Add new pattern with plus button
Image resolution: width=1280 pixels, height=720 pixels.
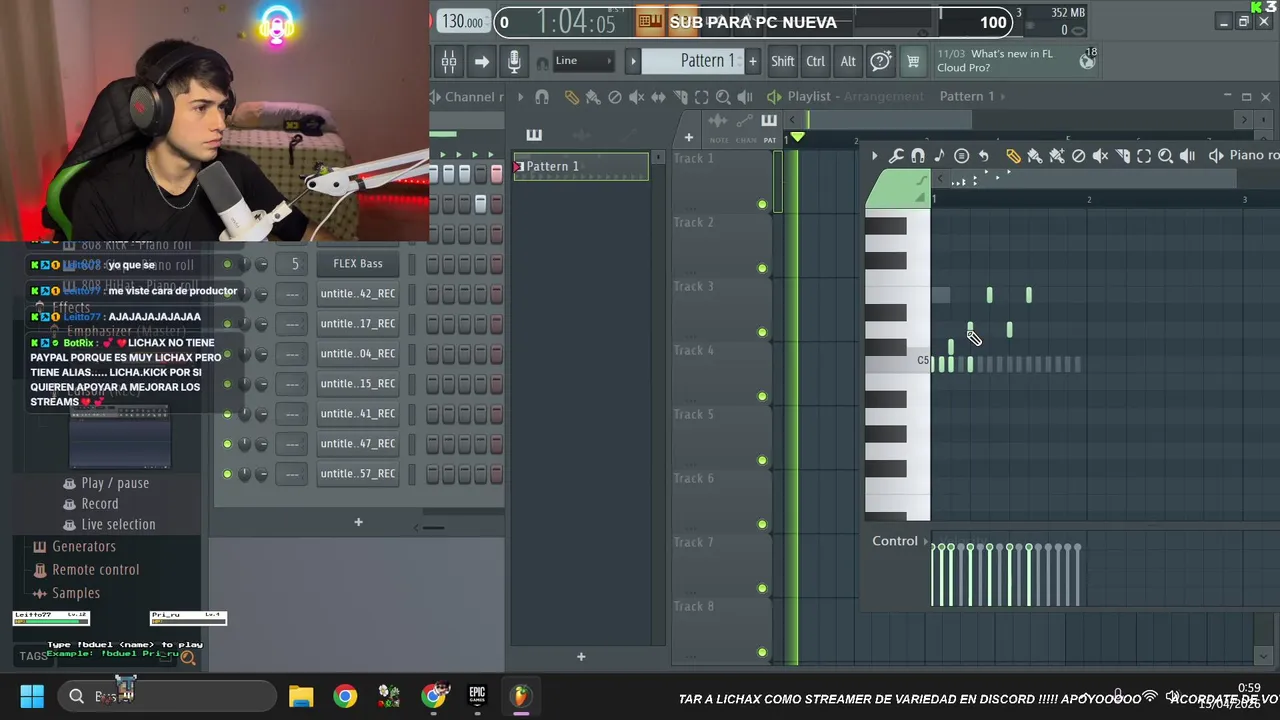(x=752, y=61)
